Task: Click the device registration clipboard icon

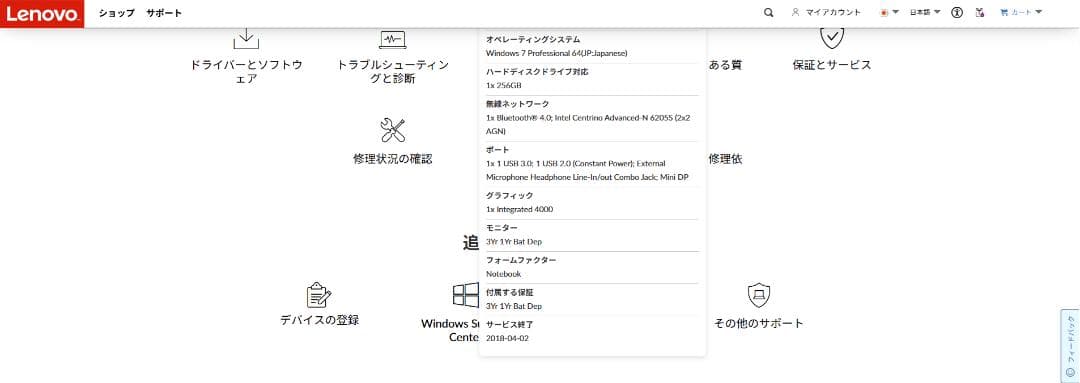Action: click(319, 295)
